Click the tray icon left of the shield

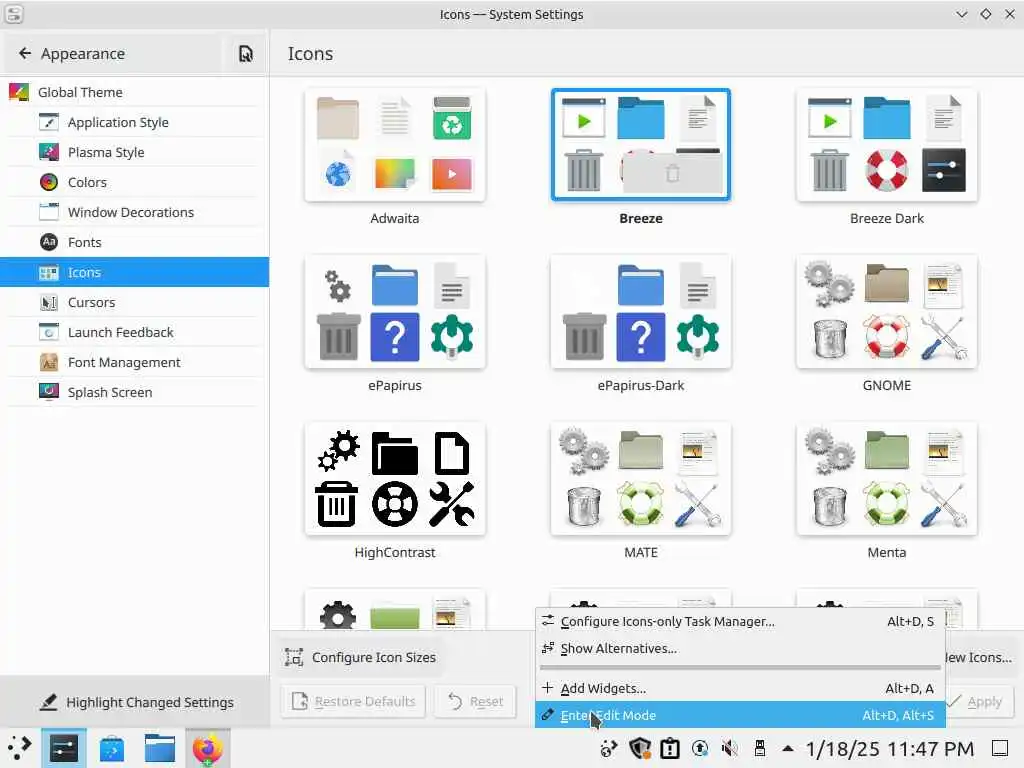pos(609,748)
